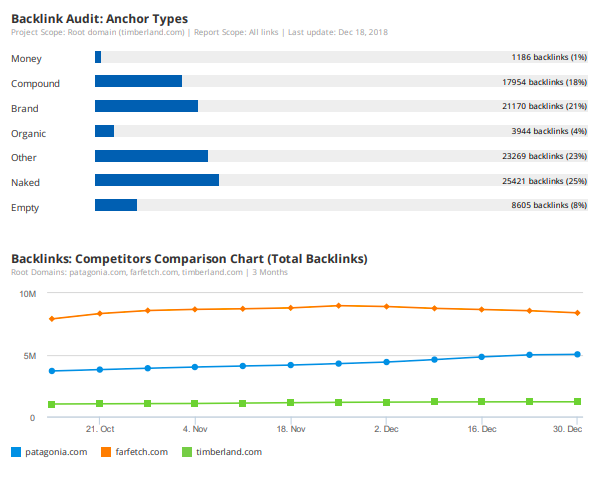Click farfetch.com data point at 21. Oct

[x=100, y=314]
